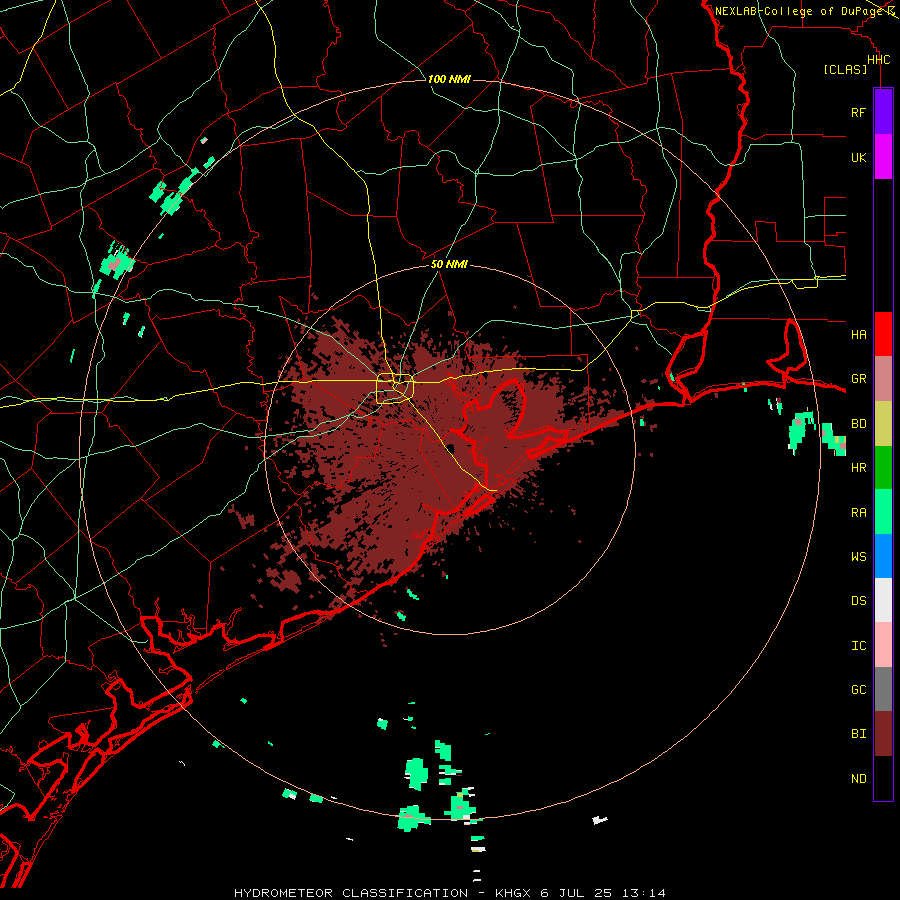This screenshot has width=900, height=900.
Task: Click the WS blue legend swatch
Action: (883, 556)
